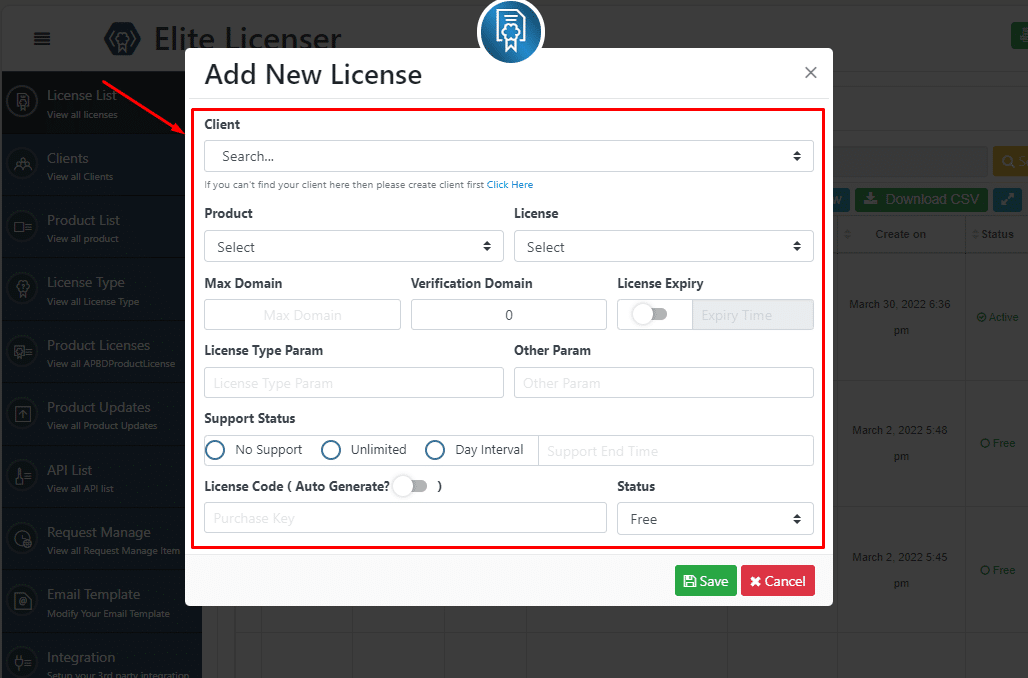Click the Integration sidebar icon
The height and width of the screenshot is (678, 1028).
pyautogui.click(x=22, y=661)
